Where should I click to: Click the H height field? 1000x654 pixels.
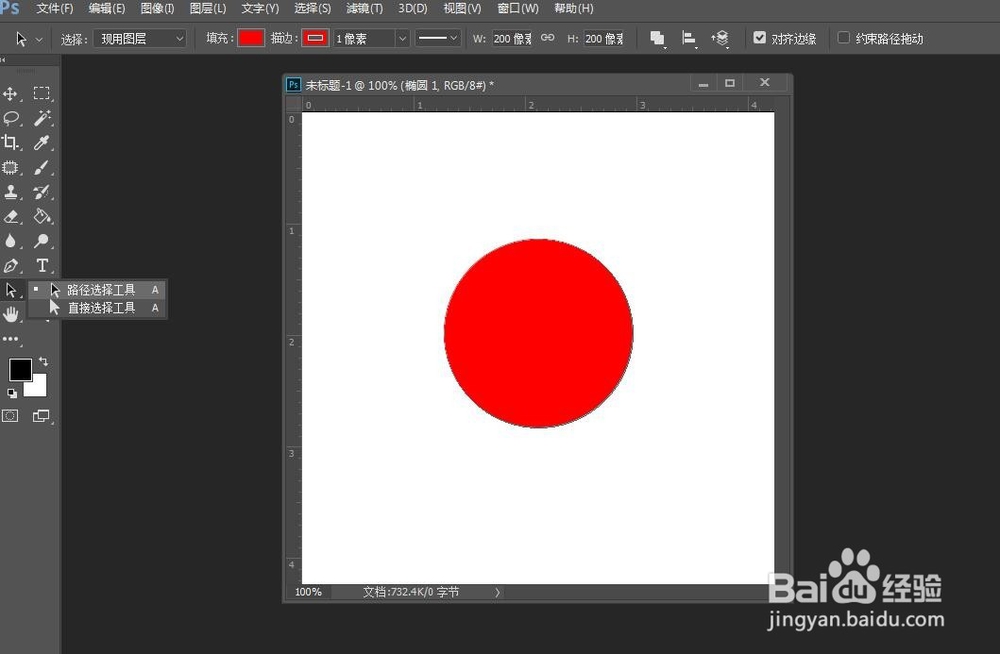[604, 38]
